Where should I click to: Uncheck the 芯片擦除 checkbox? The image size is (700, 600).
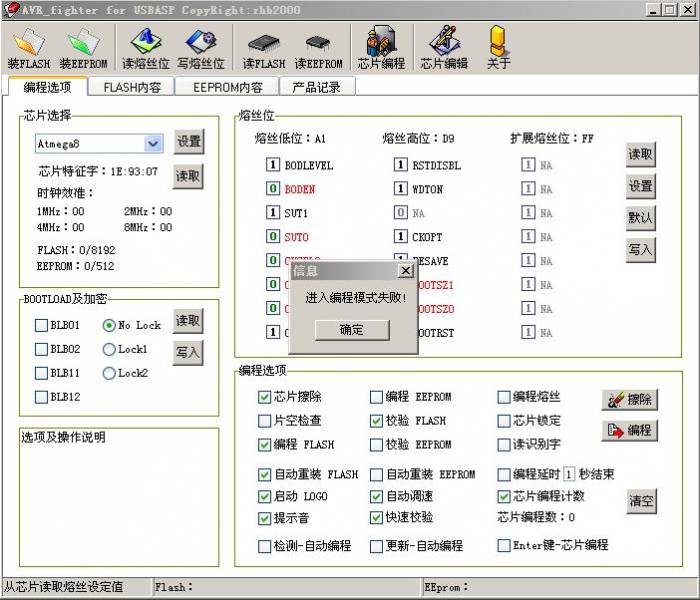click(264, 397)
